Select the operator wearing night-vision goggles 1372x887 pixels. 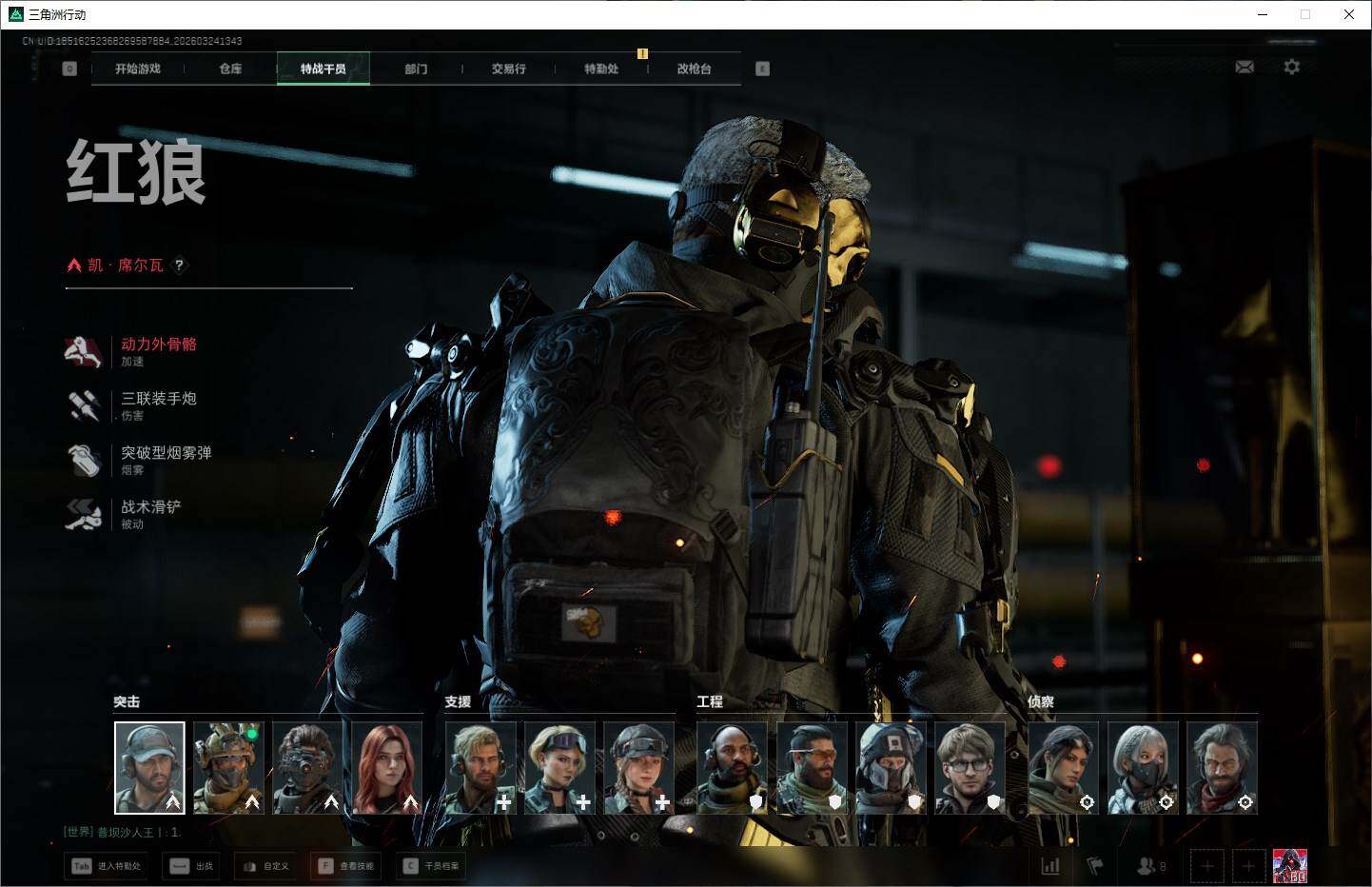[307, 768]
